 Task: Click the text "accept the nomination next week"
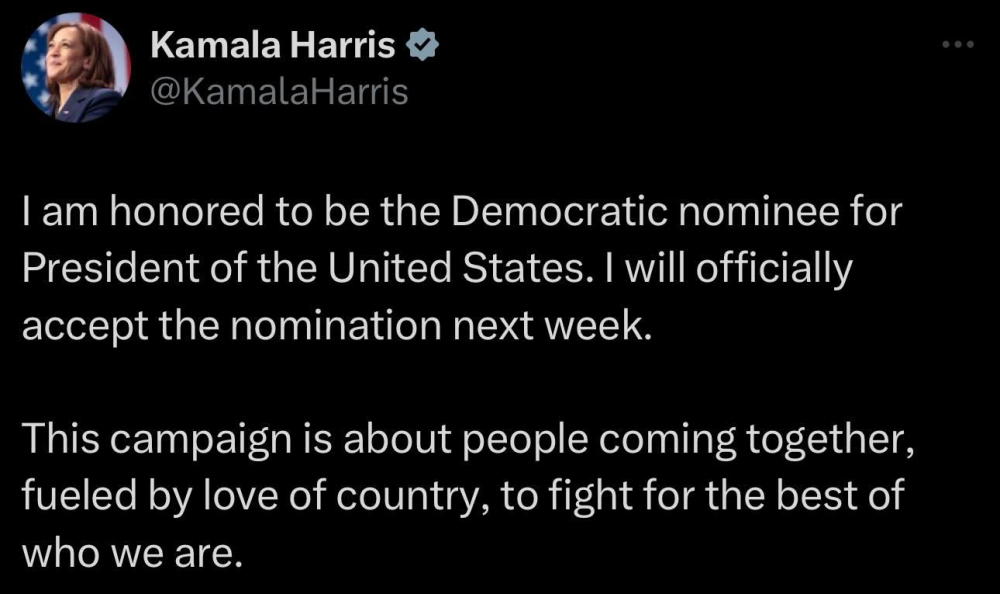[x=336, y=327]
